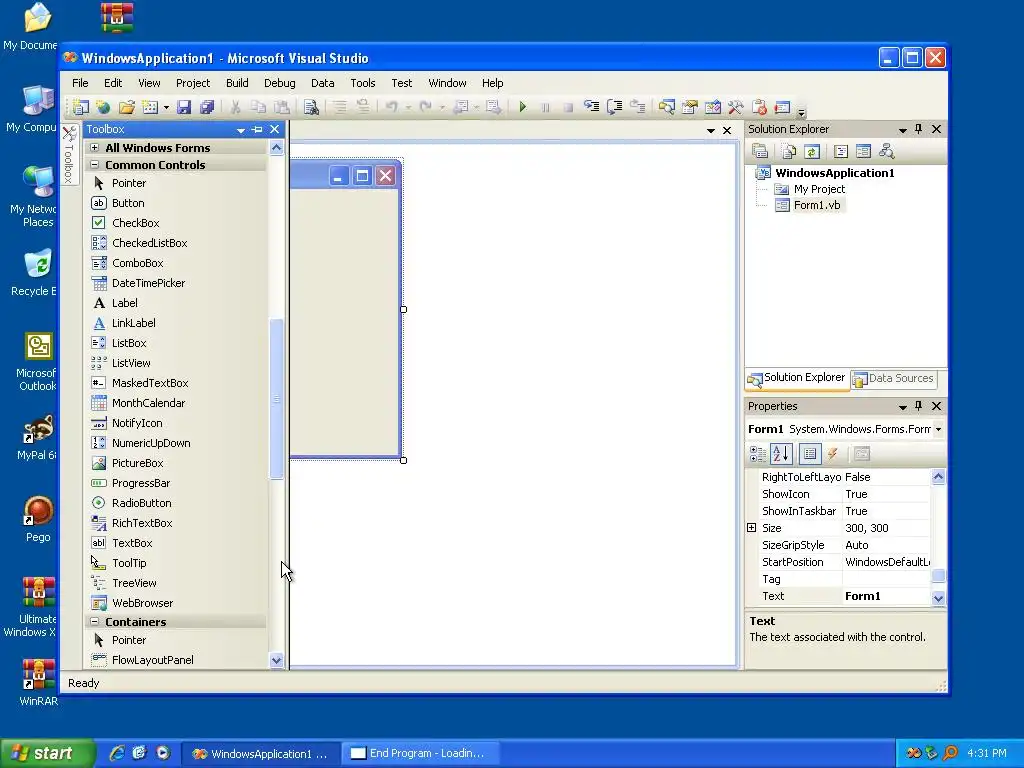Select Form1.vb in Solution Explorer
This screenshot has height=768, width=1024.
pos(816,205)
